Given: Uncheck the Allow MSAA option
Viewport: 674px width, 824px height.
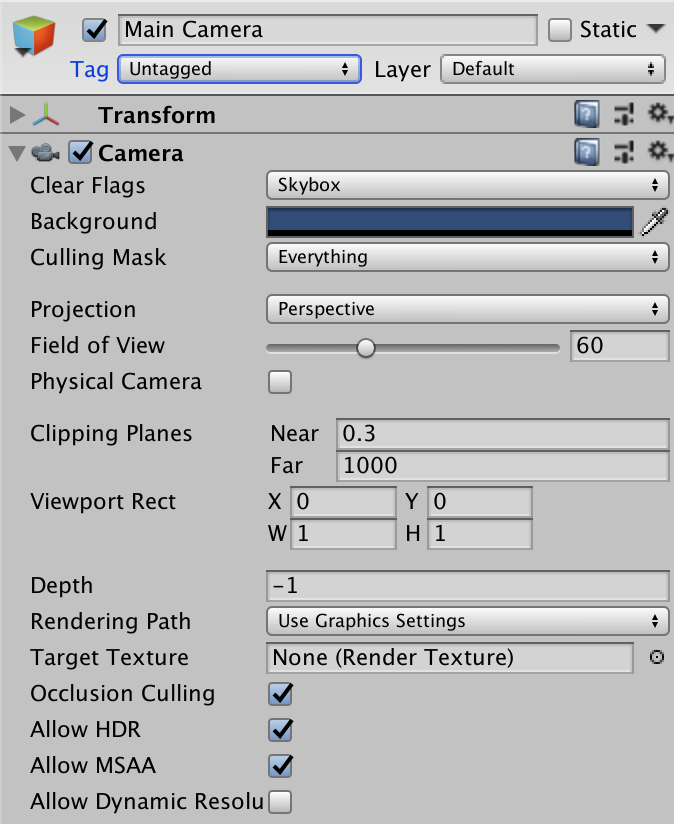Looking at the screenshot, I should (x=279, y=766).
